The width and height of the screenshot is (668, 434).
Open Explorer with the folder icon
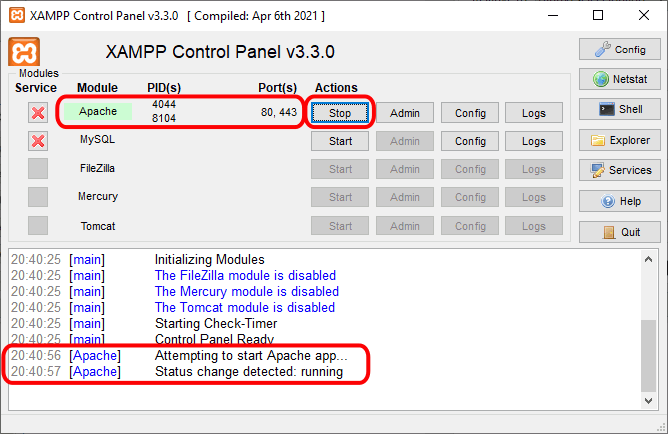pyautogui.click(x=619, y=140)
